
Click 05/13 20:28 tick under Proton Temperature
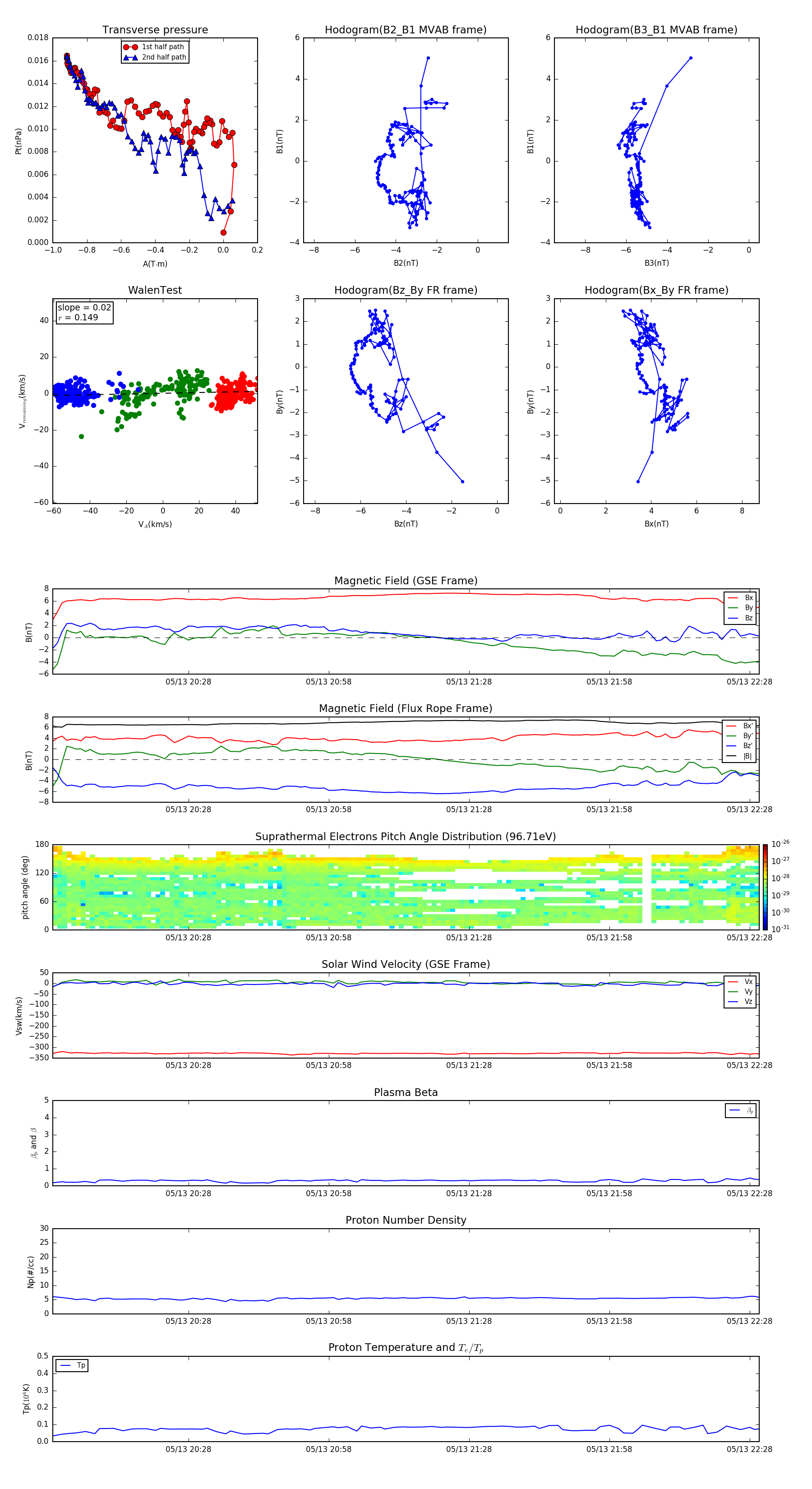point(189,1449)
